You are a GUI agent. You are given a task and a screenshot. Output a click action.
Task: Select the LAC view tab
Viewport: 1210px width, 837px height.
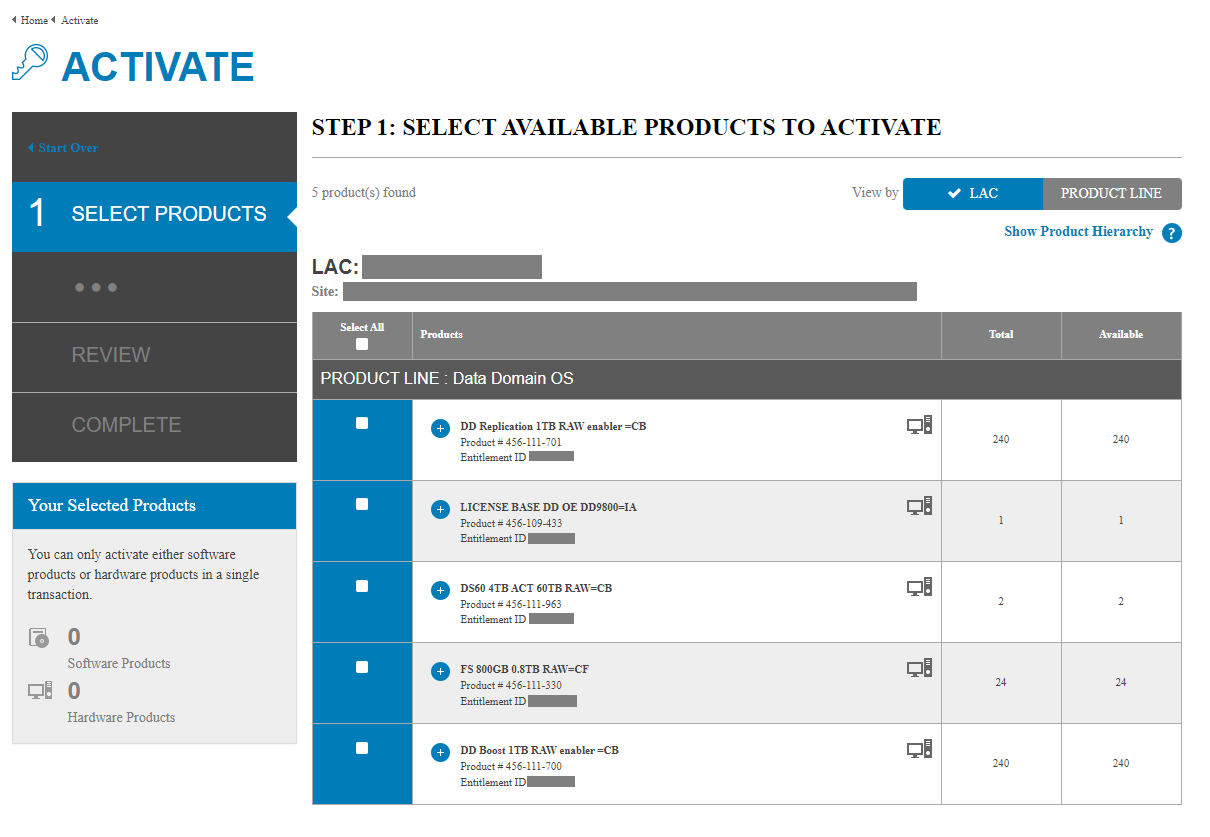coord(972,193)
